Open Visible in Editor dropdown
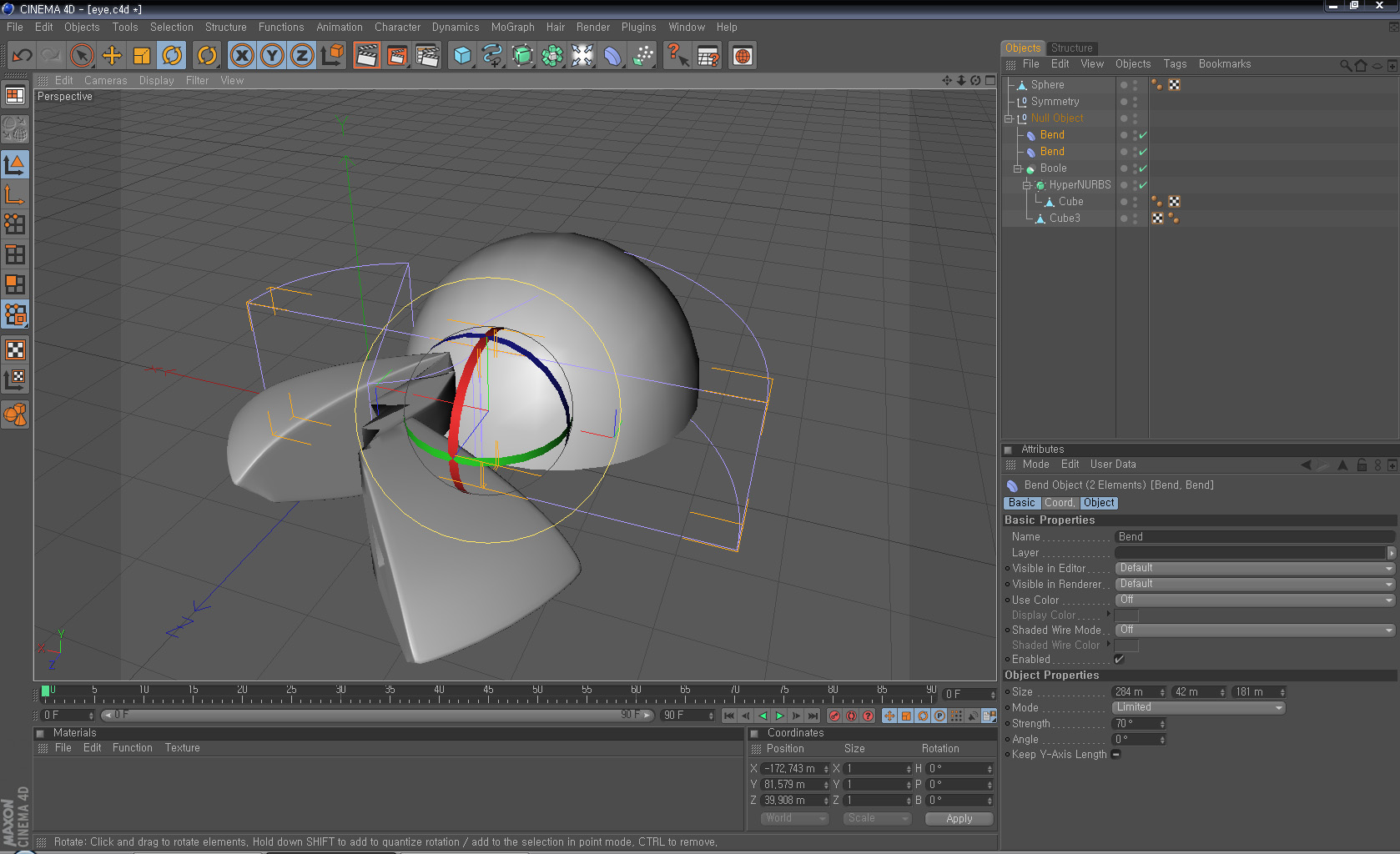 tap(1255, 569)
